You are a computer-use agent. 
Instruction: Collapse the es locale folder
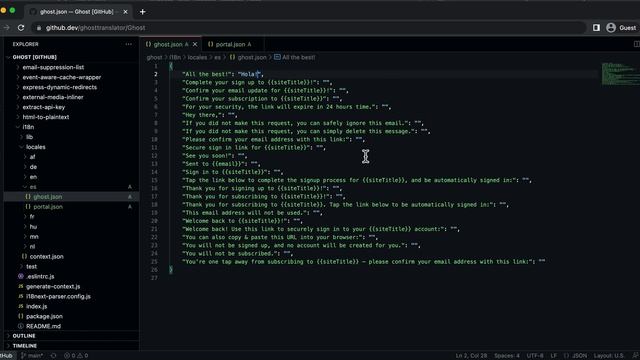pos(33,187)
